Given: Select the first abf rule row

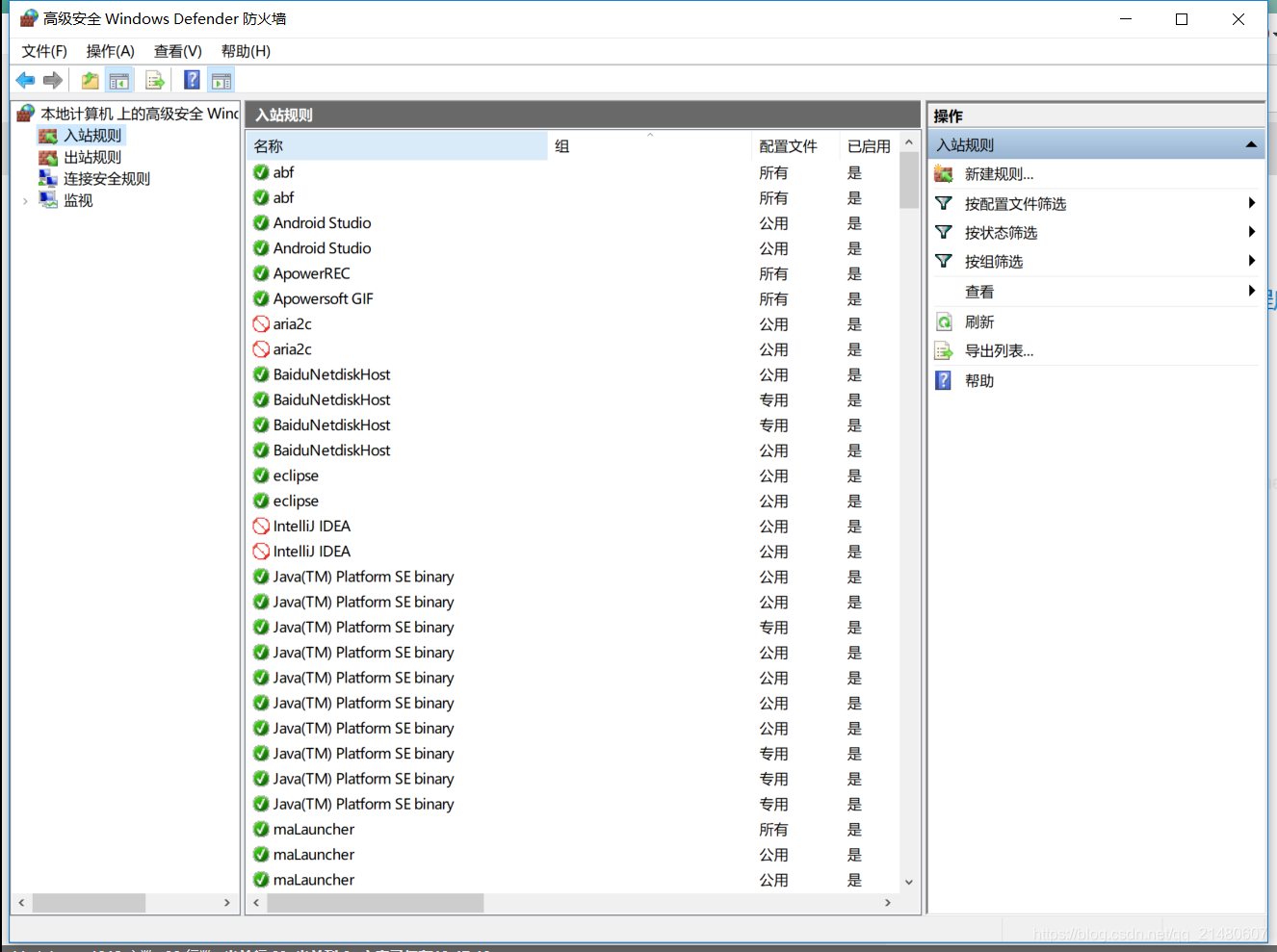Looking at the screenshot, I should coord(573,172).
